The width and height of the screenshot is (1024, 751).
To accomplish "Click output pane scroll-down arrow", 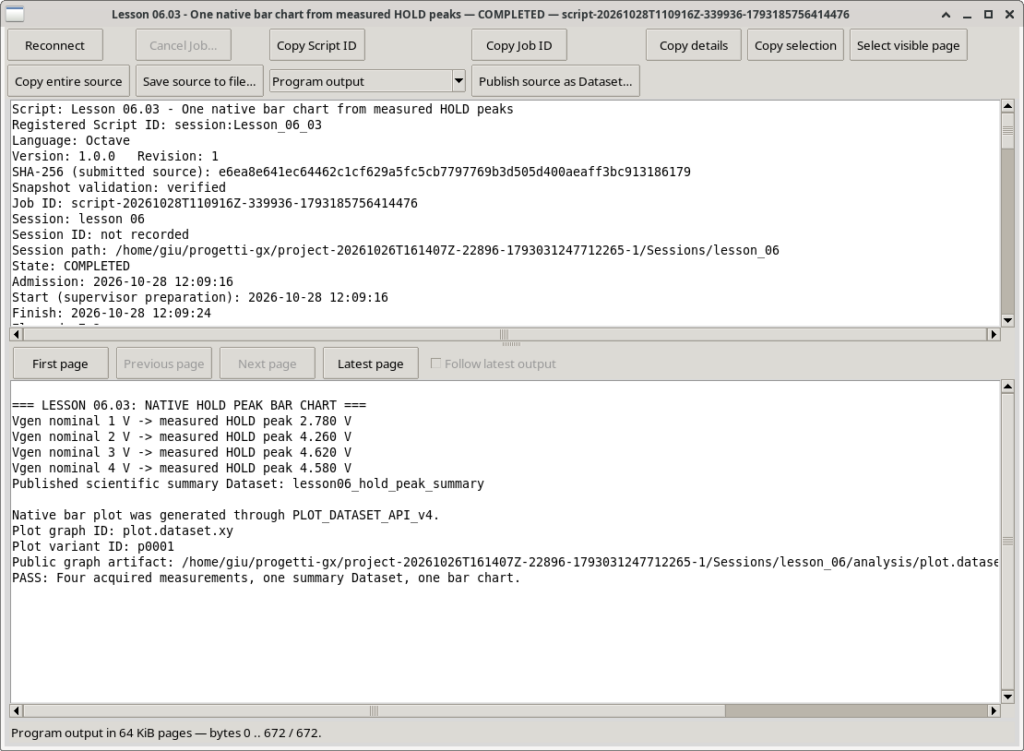I will [x=1008, y=696].
